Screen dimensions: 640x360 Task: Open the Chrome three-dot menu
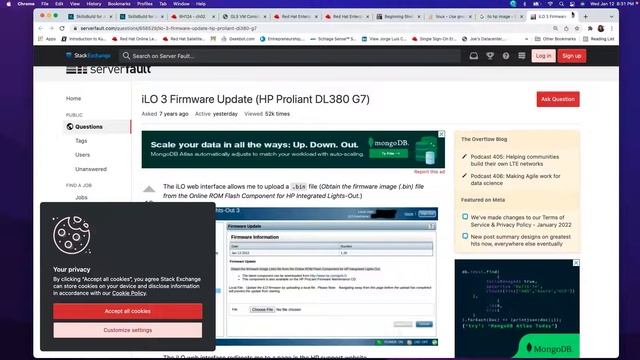coord(611,29)
